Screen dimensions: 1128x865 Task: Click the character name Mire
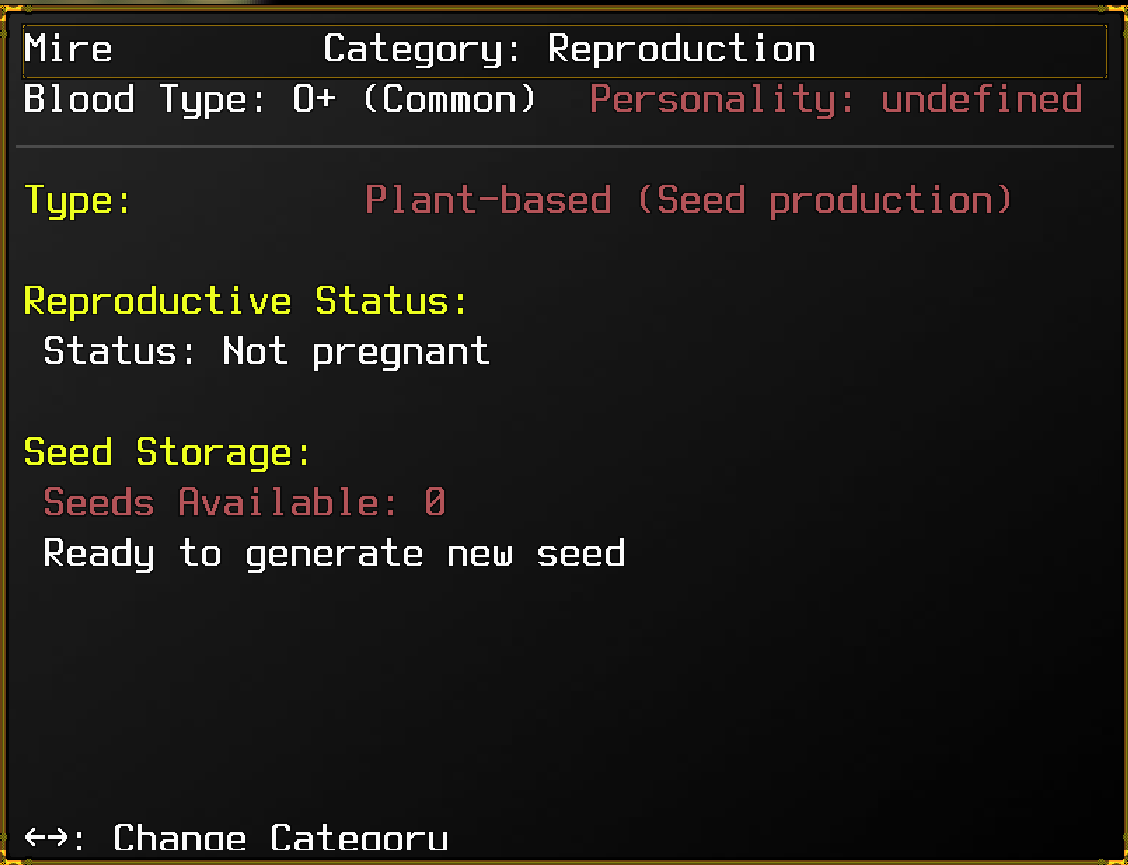(x=68, y=49)
